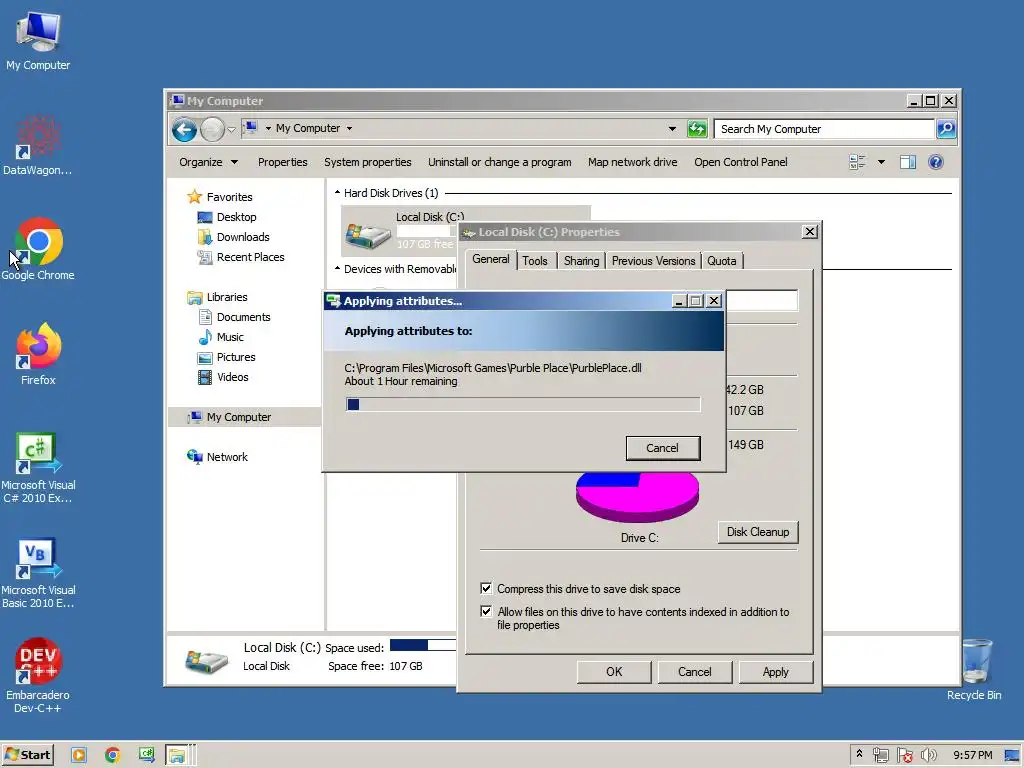Image resolution: width=1024 pixels, height=768 pixels.
Task: Open the Start menu
Action: (x=27, y=755)
